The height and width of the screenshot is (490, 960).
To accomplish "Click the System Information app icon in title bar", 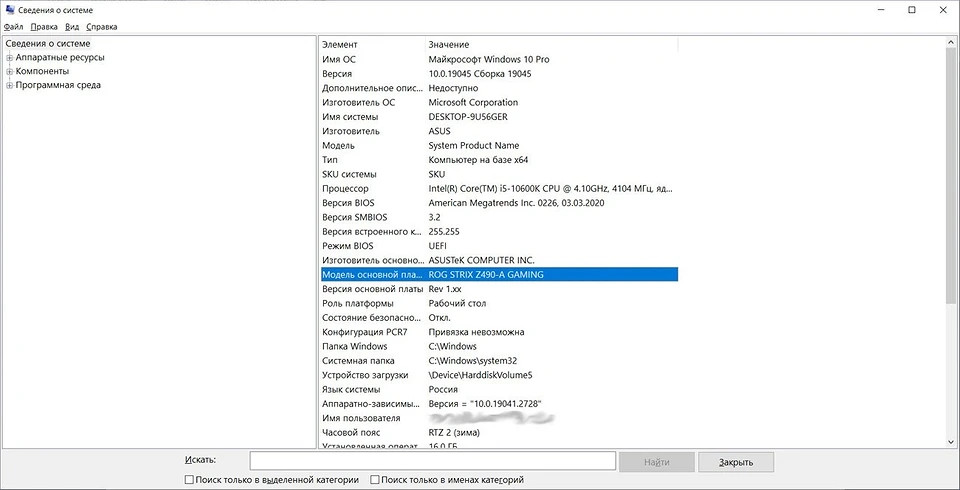I will (10, 10).
